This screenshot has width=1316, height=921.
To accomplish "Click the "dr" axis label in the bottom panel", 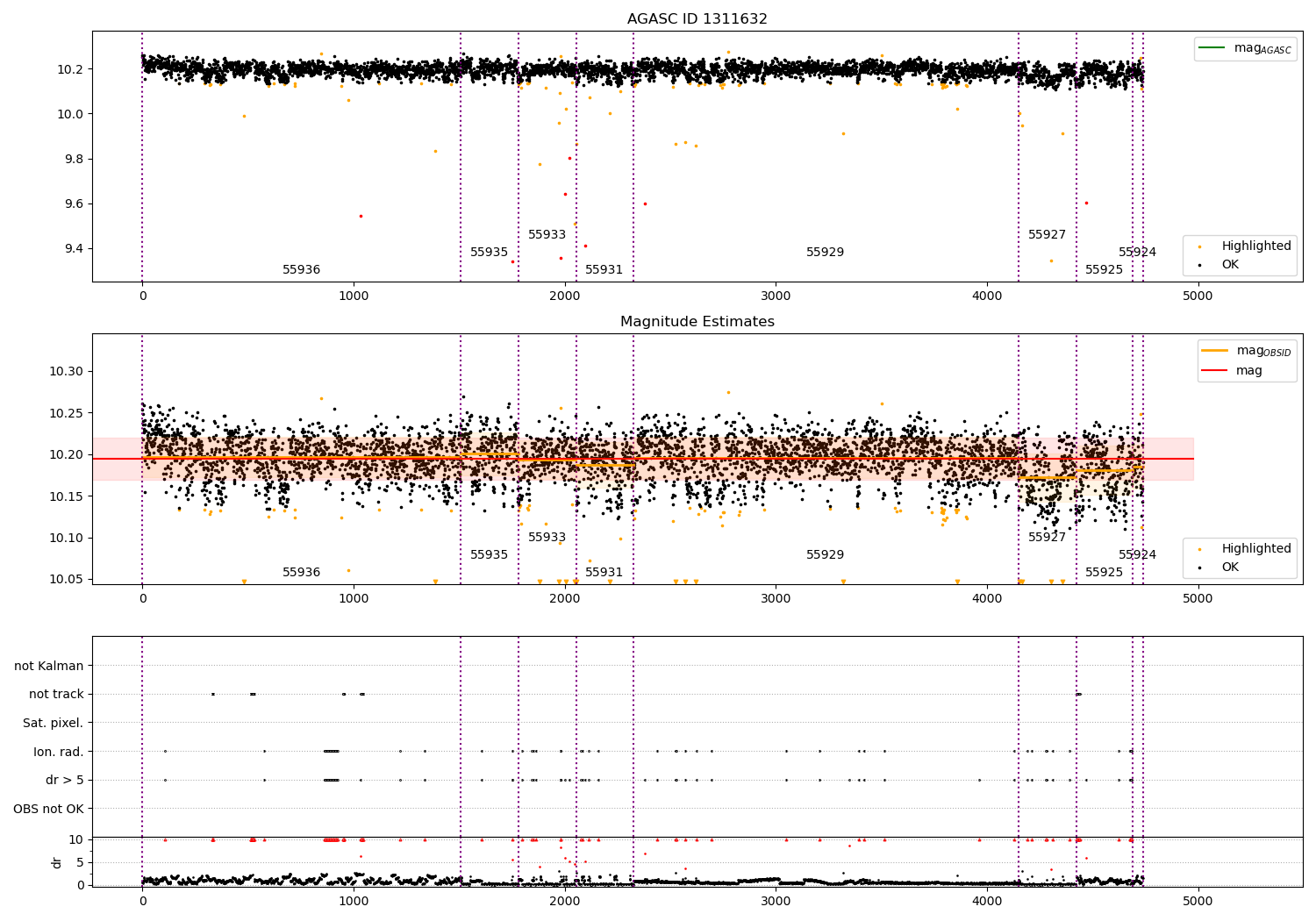I will click(57, 862).
